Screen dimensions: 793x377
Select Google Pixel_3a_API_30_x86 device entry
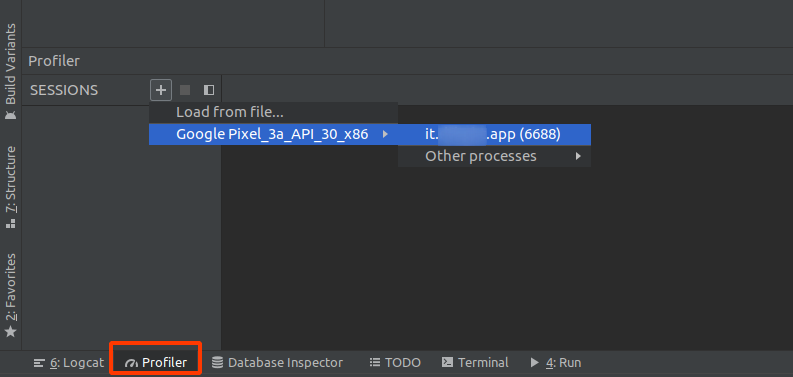click(x=273, y=134)
